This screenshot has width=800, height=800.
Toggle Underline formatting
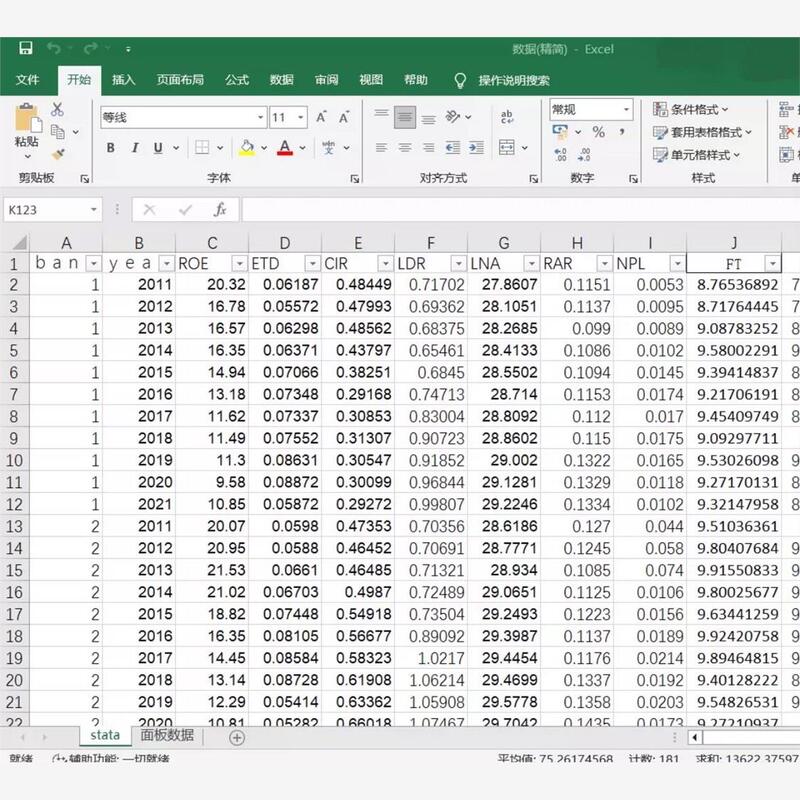pos(158,148)
